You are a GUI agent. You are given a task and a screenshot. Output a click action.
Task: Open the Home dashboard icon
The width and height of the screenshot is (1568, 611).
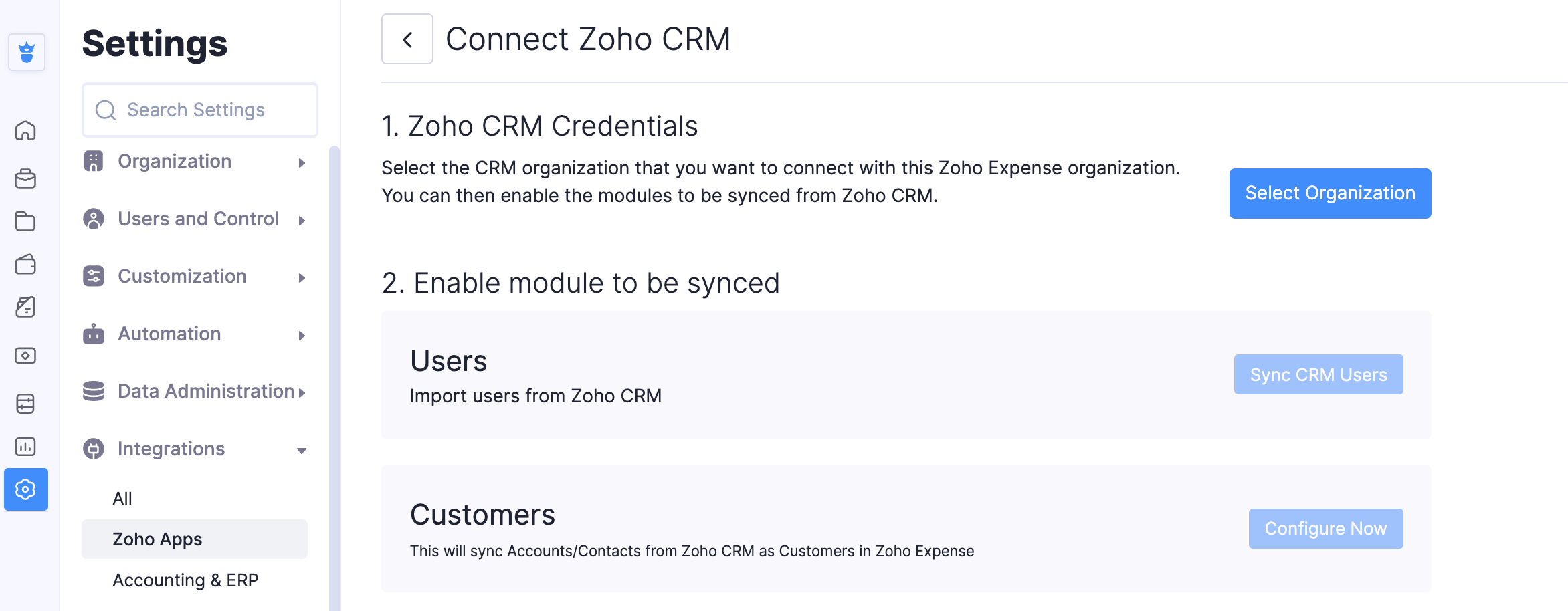tap(25, 131)
